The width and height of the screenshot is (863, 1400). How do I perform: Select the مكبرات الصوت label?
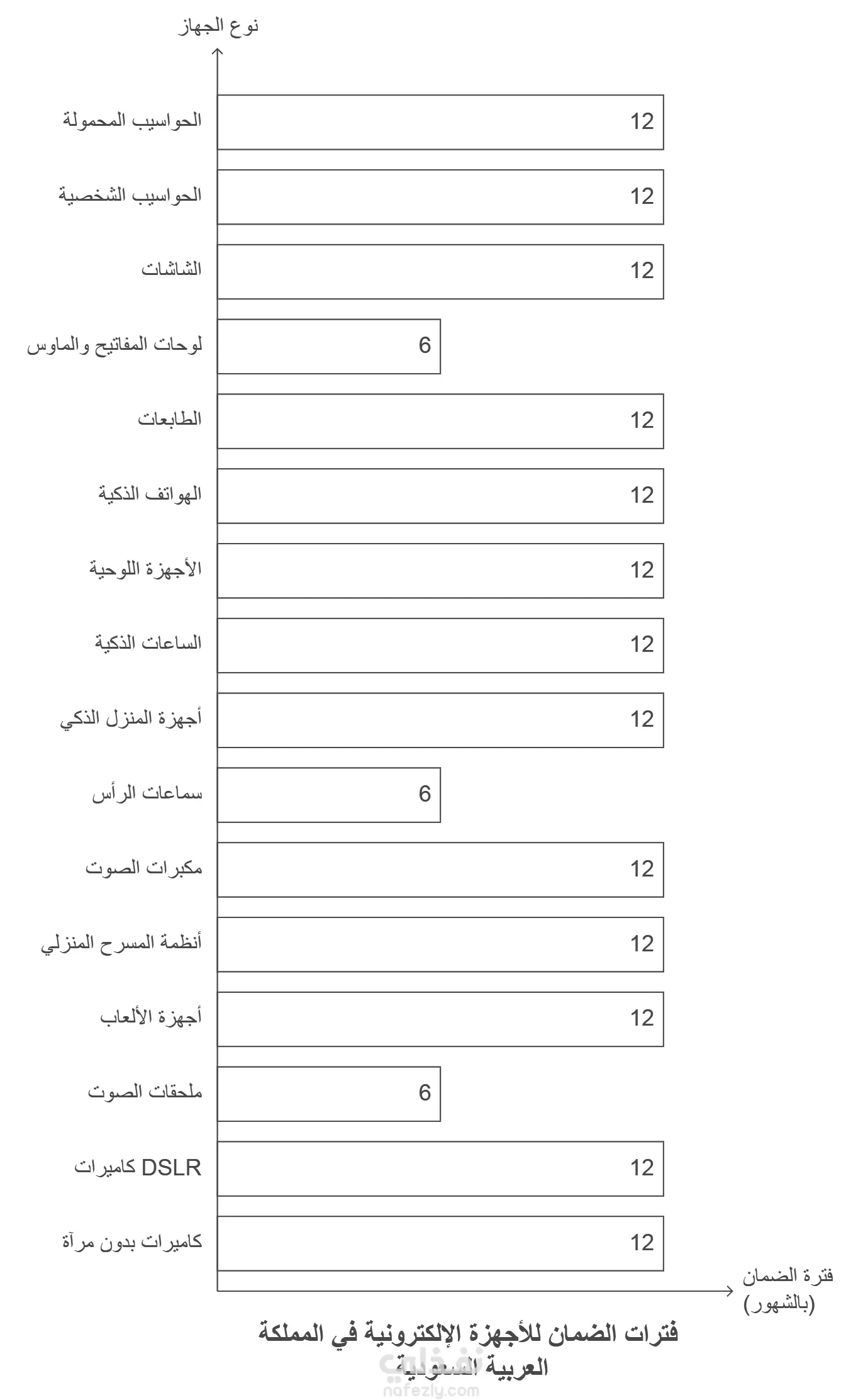pyautogui.click(x=144, y=868)
